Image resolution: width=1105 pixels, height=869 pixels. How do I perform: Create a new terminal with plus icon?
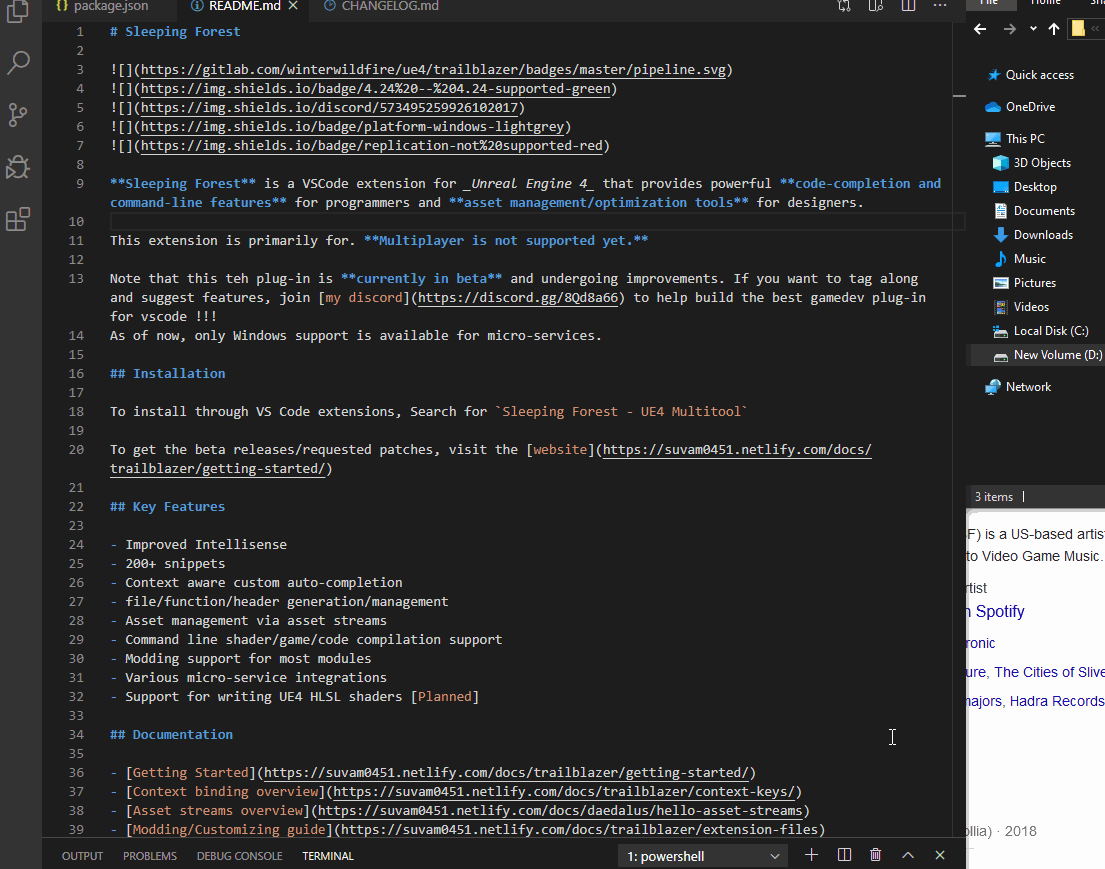811,855
